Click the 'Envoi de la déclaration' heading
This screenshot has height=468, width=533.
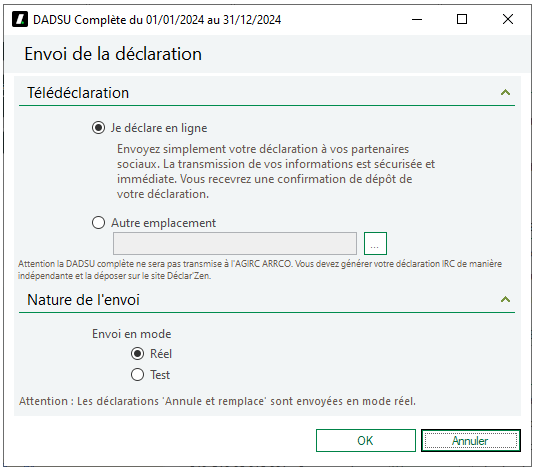[x=113, y=54]
